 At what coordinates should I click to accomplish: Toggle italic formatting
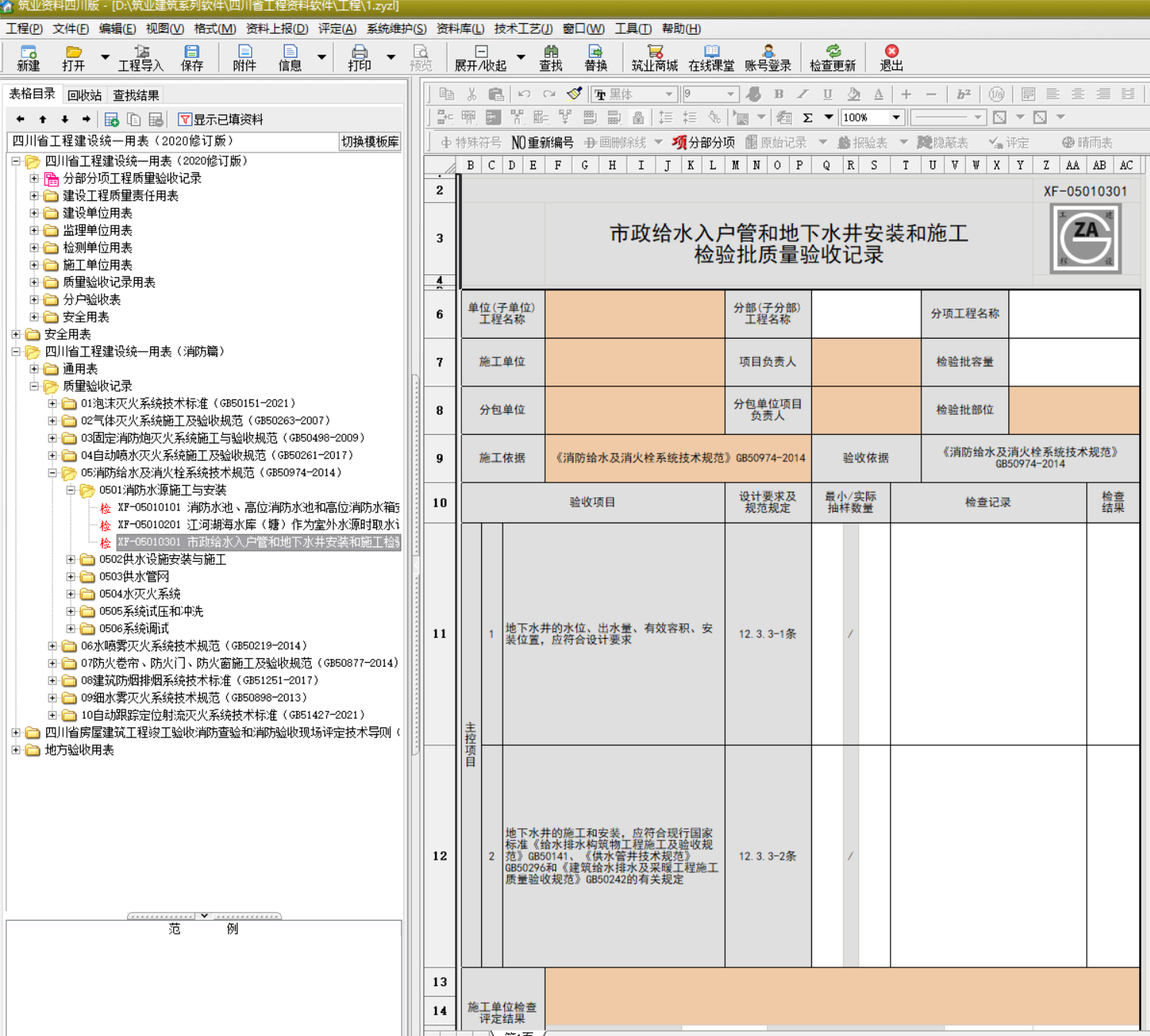pos(803,94)
